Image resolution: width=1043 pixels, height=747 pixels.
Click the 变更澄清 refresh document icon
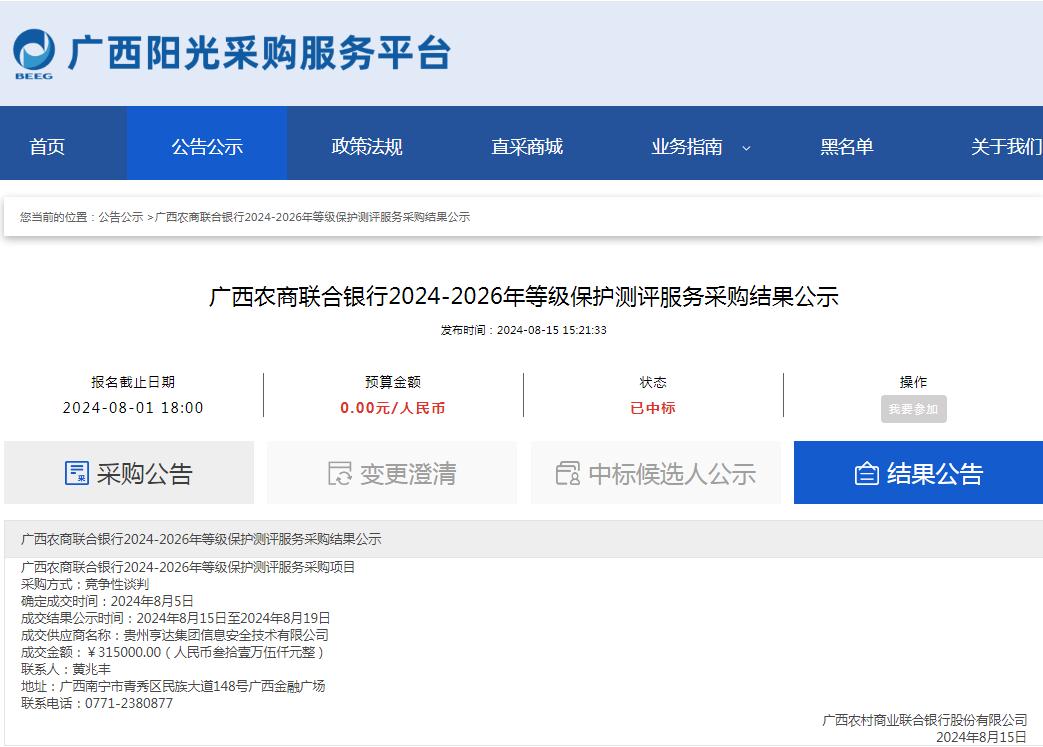coord(339,473)
